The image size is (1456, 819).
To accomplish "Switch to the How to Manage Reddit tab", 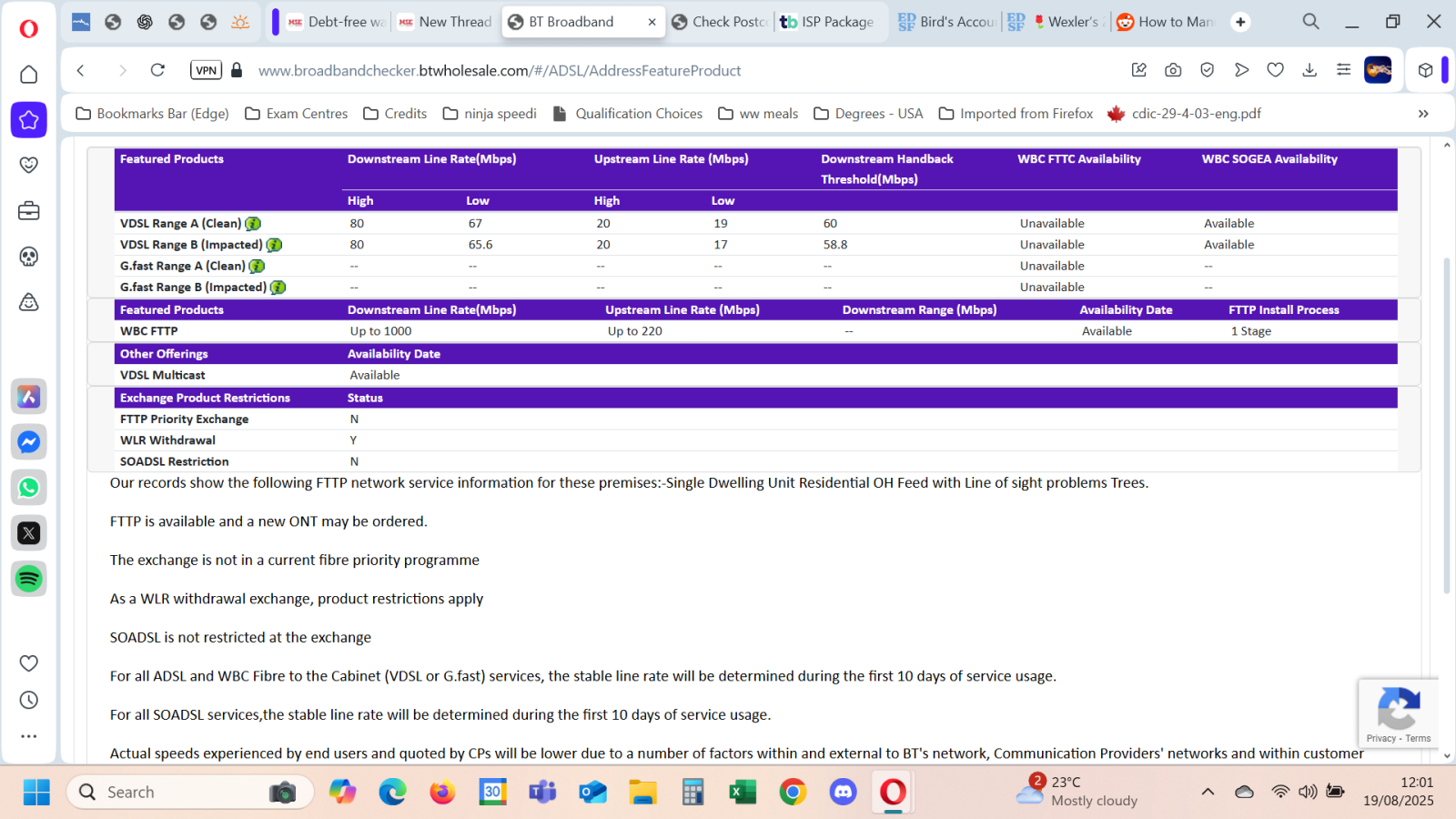I will (x=1165, y=22).
